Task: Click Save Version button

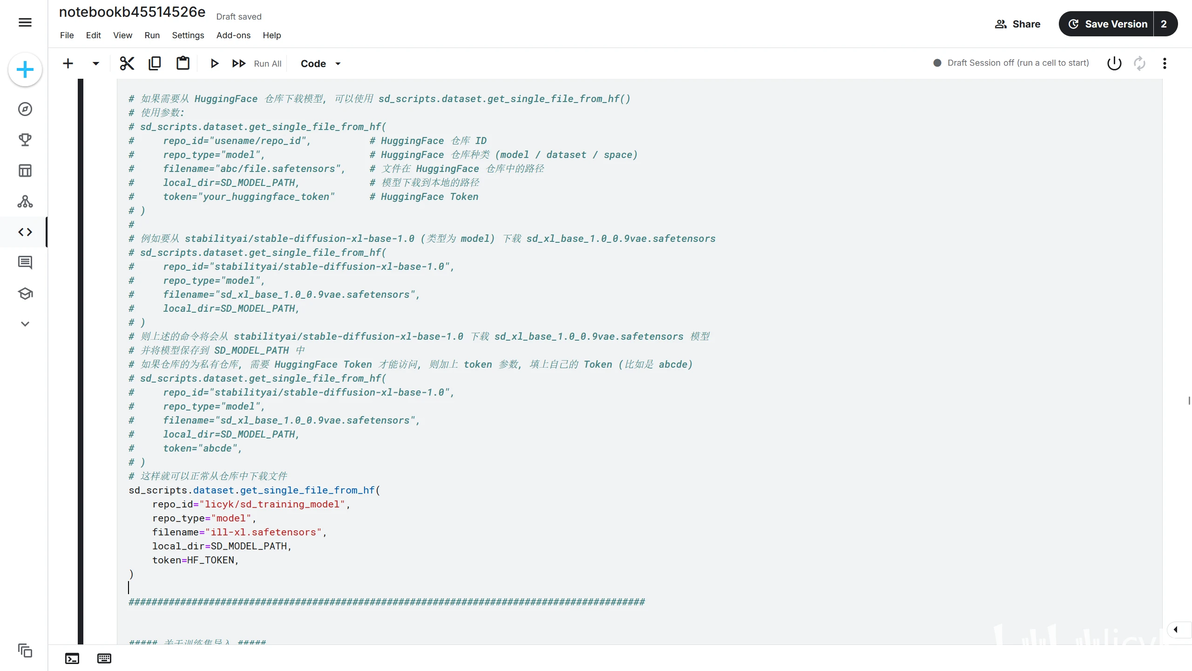Action: pyautogui.click(x=1107, y=24)
